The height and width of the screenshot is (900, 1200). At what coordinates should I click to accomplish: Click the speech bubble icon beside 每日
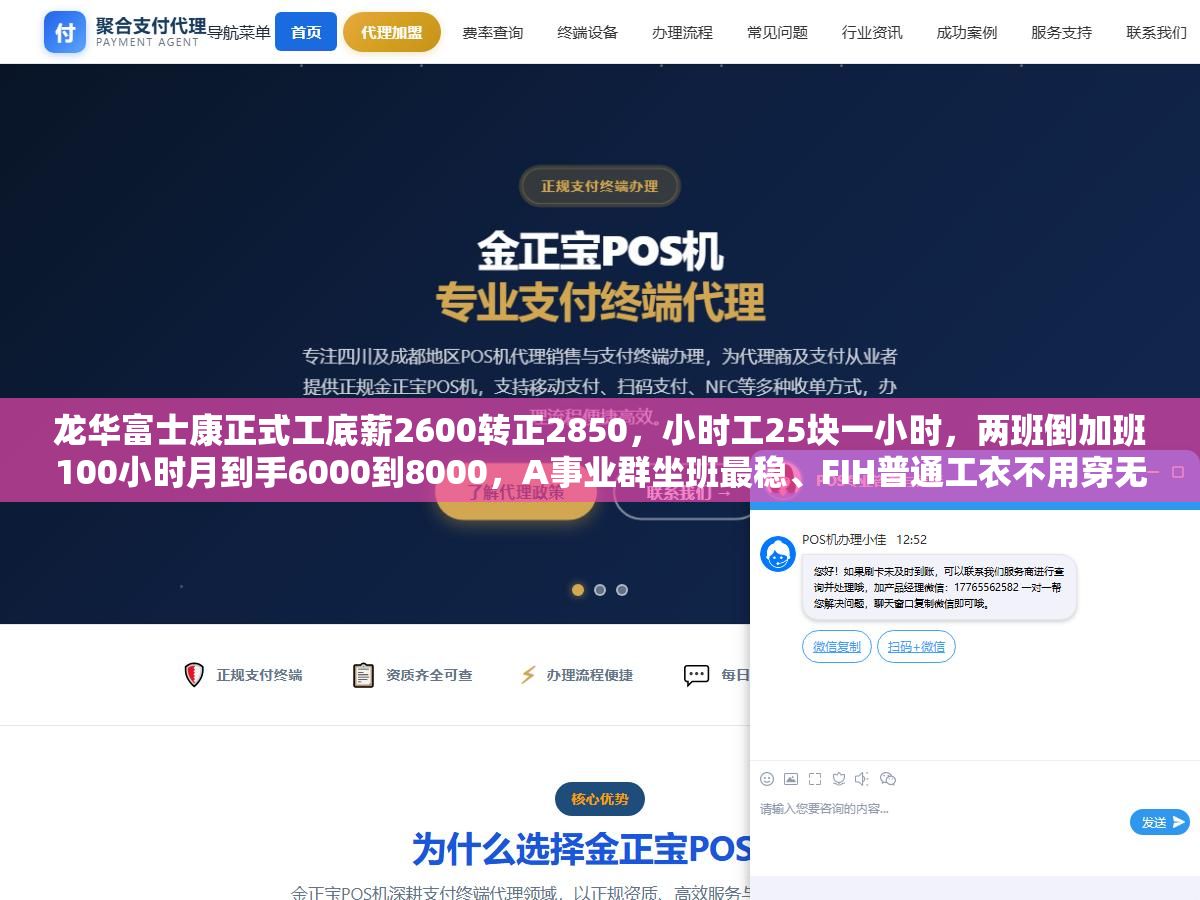(696, 675)
